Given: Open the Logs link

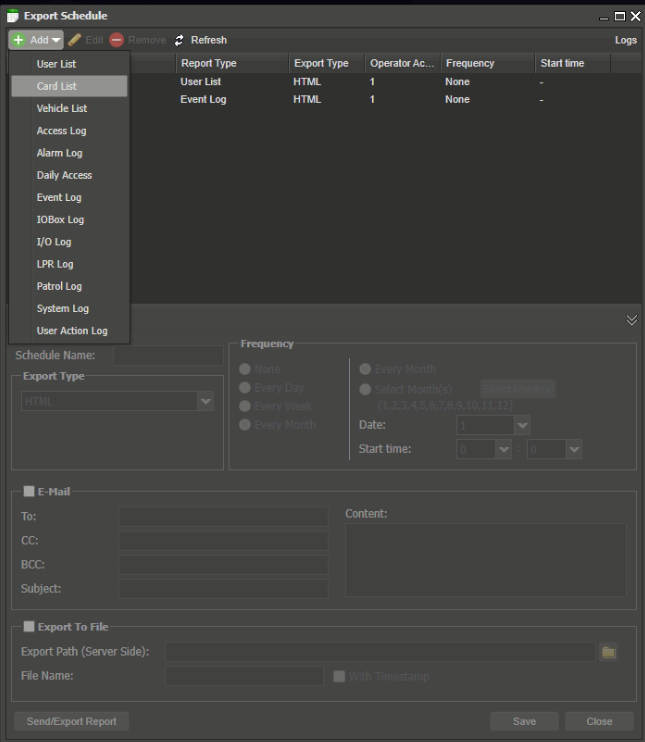Looking at the screenshot, I should 626,40.
